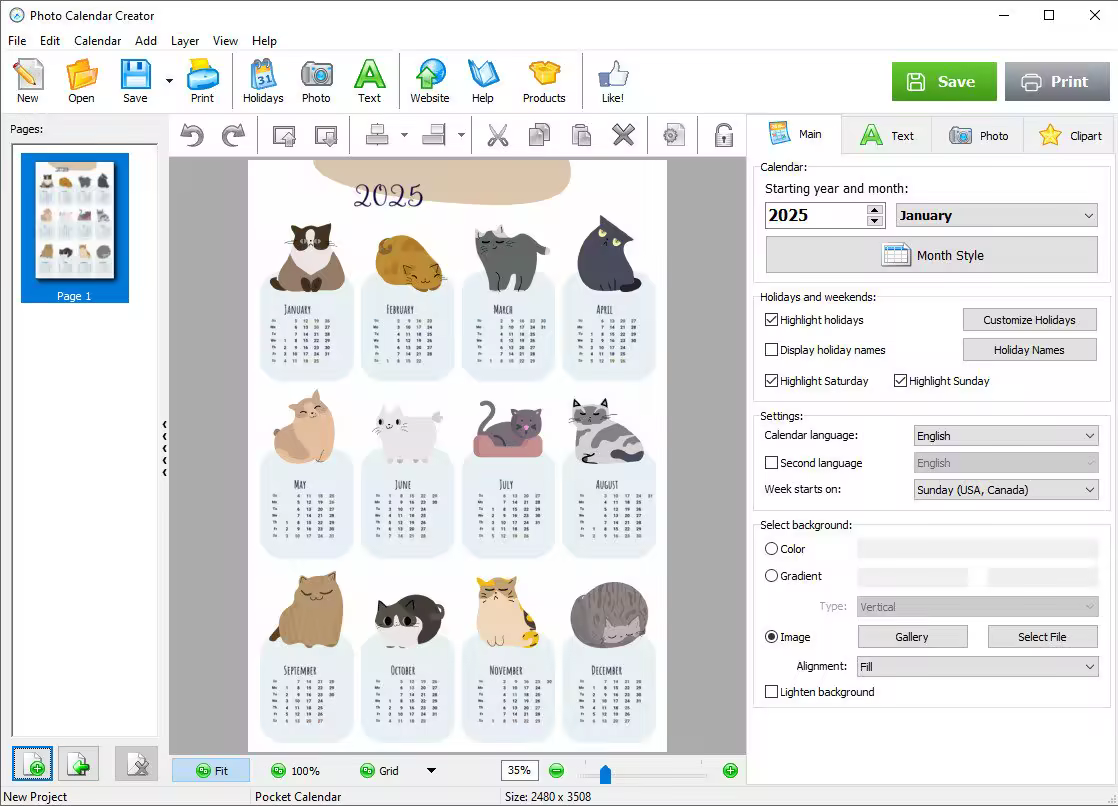This screenshot has height=806, width=1118.
Task: Click the Redo arrow icon
Action: [233, 136]
